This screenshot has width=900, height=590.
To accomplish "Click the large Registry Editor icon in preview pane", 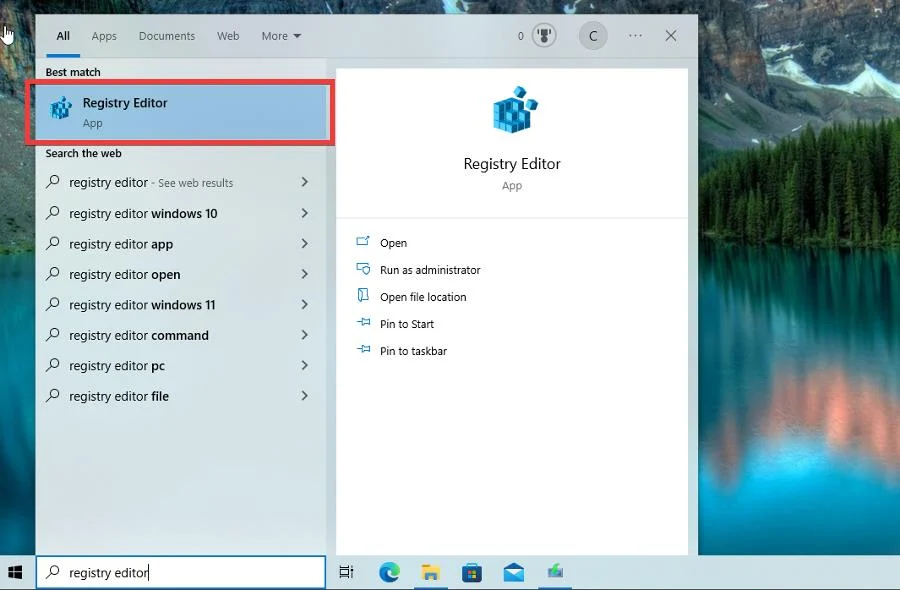I will click(x=515, y=110).
